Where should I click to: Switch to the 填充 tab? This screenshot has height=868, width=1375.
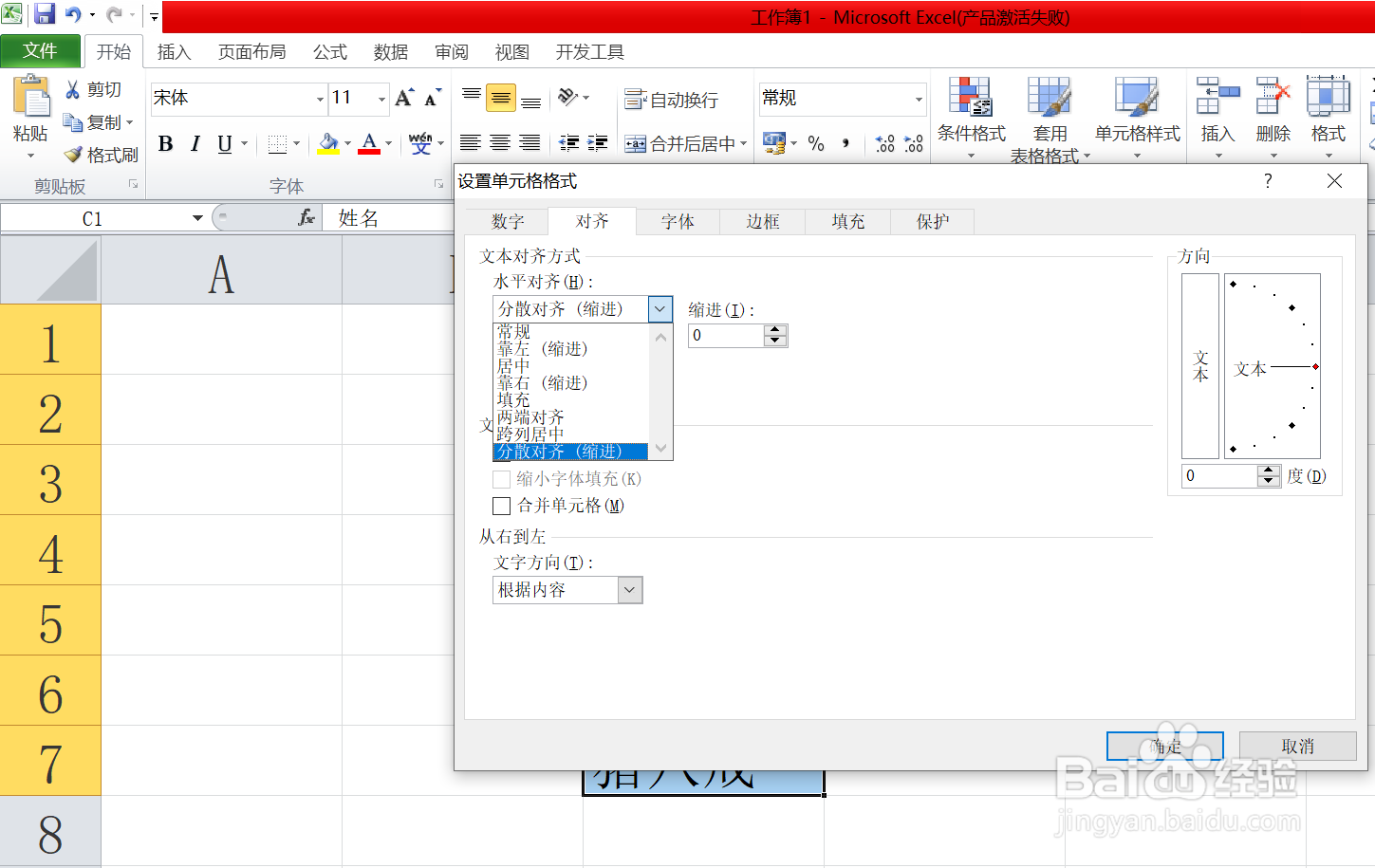848,221
